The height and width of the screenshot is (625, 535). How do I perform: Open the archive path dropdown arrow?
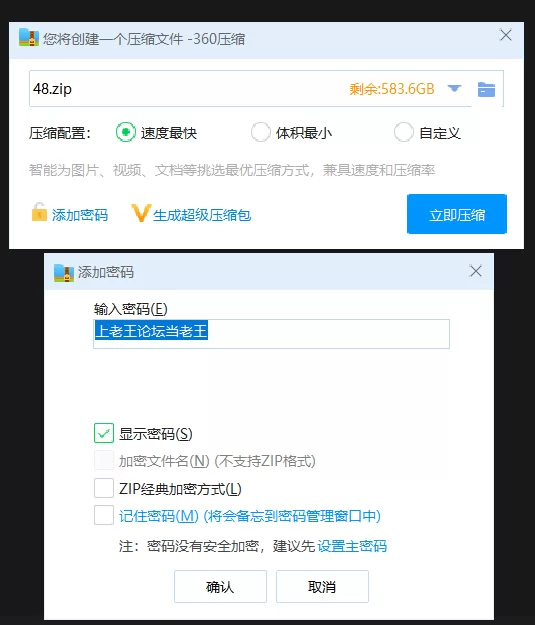454,88
